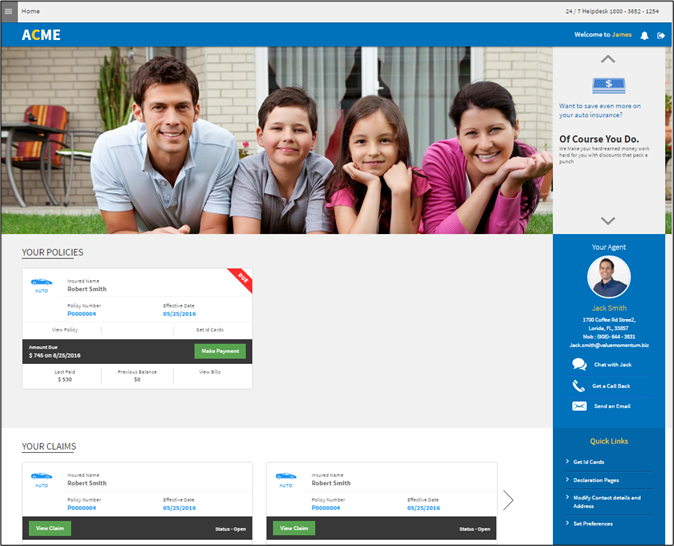Click Get a Call Back
Viewport: 674px width, 546px height.
point(611,386)
